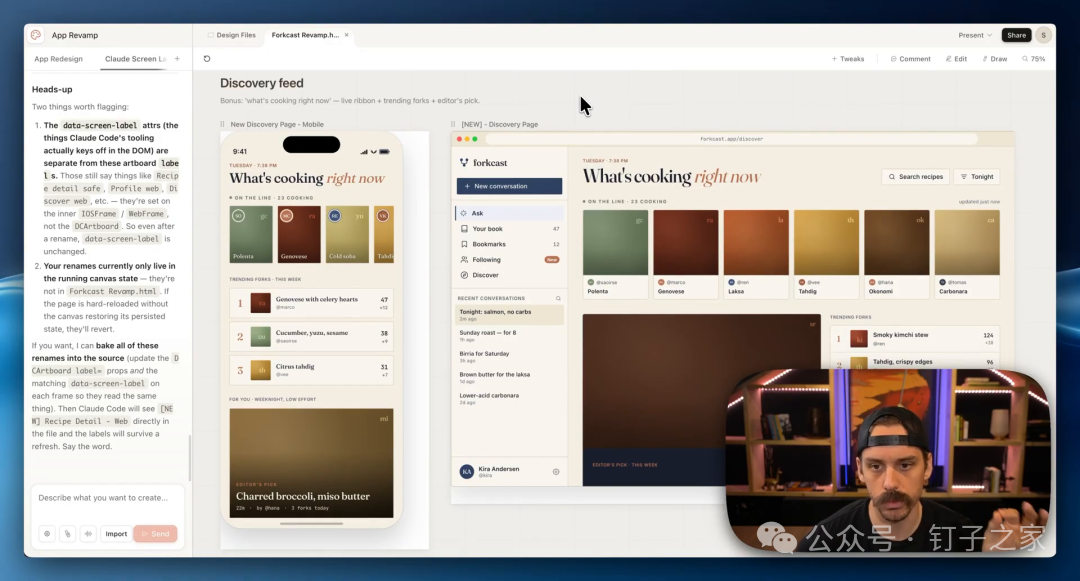The width and height of the screenshot is (1080, 581).
Task: Add a new chat tab with the plus icon
Action: [x=177, y=59]
